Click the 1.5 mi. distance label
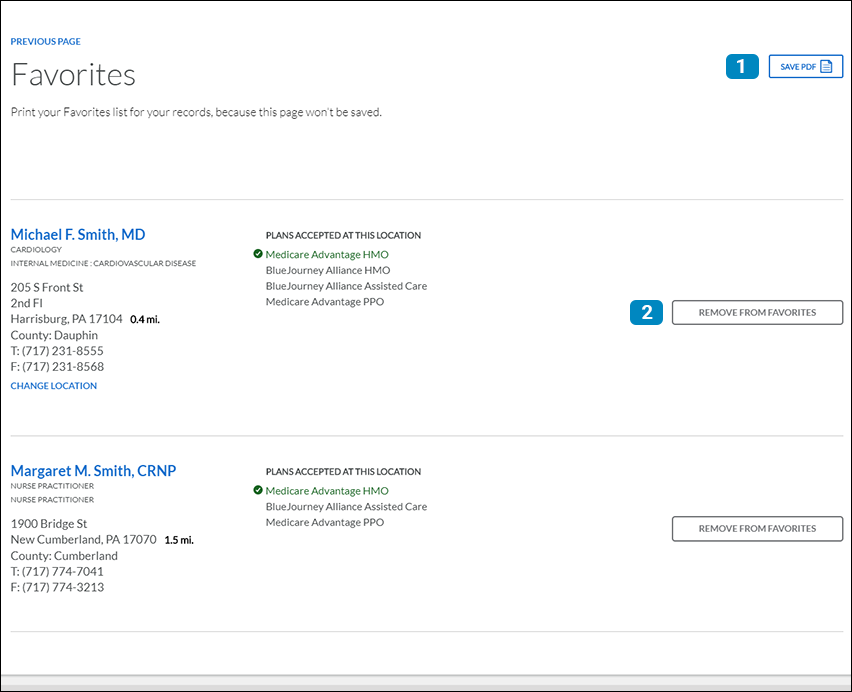 pyautogui.click(x=179, y=540)
